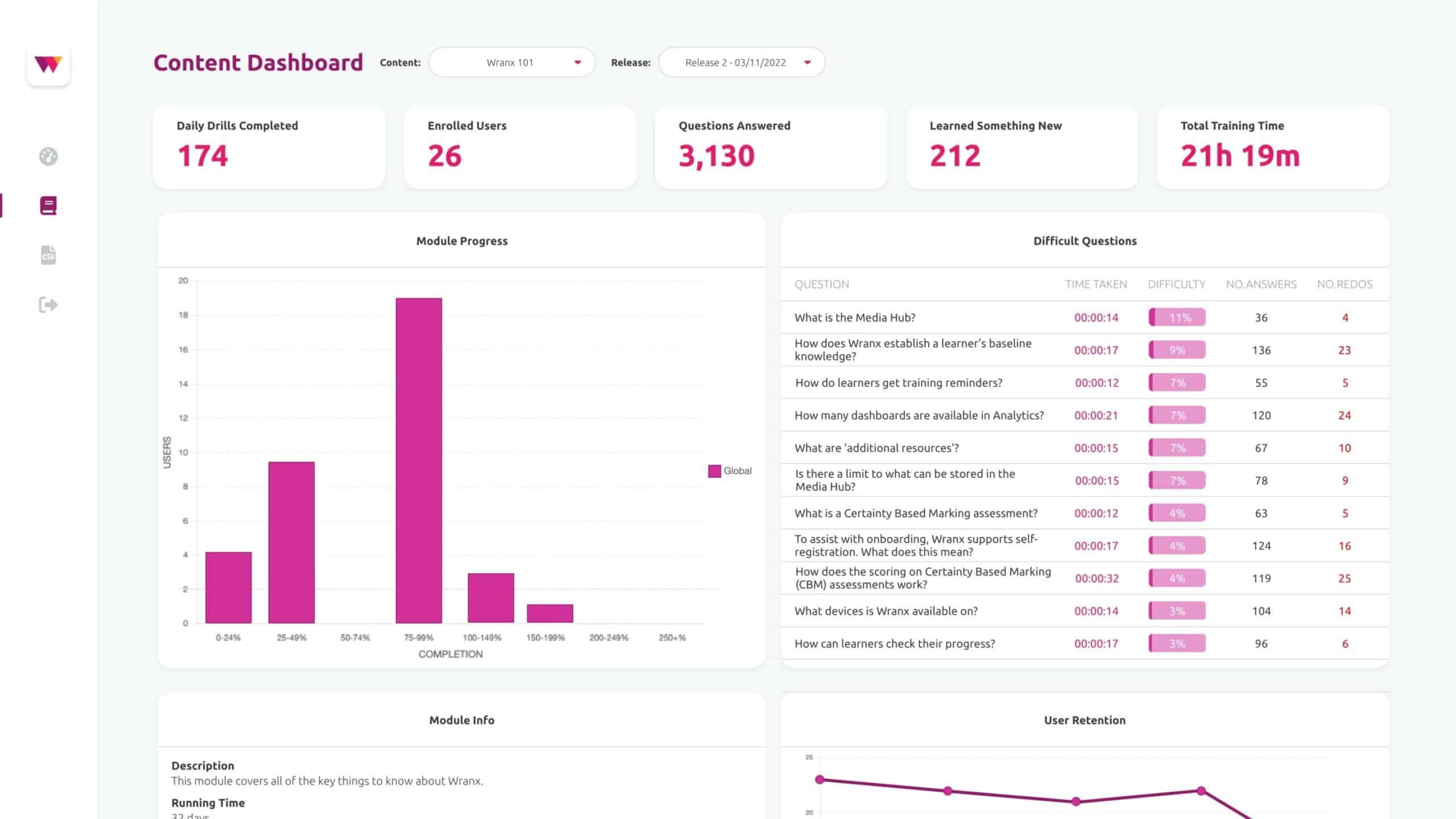
Task: Click the Content Dashboard heading
Action: (258, 63)
